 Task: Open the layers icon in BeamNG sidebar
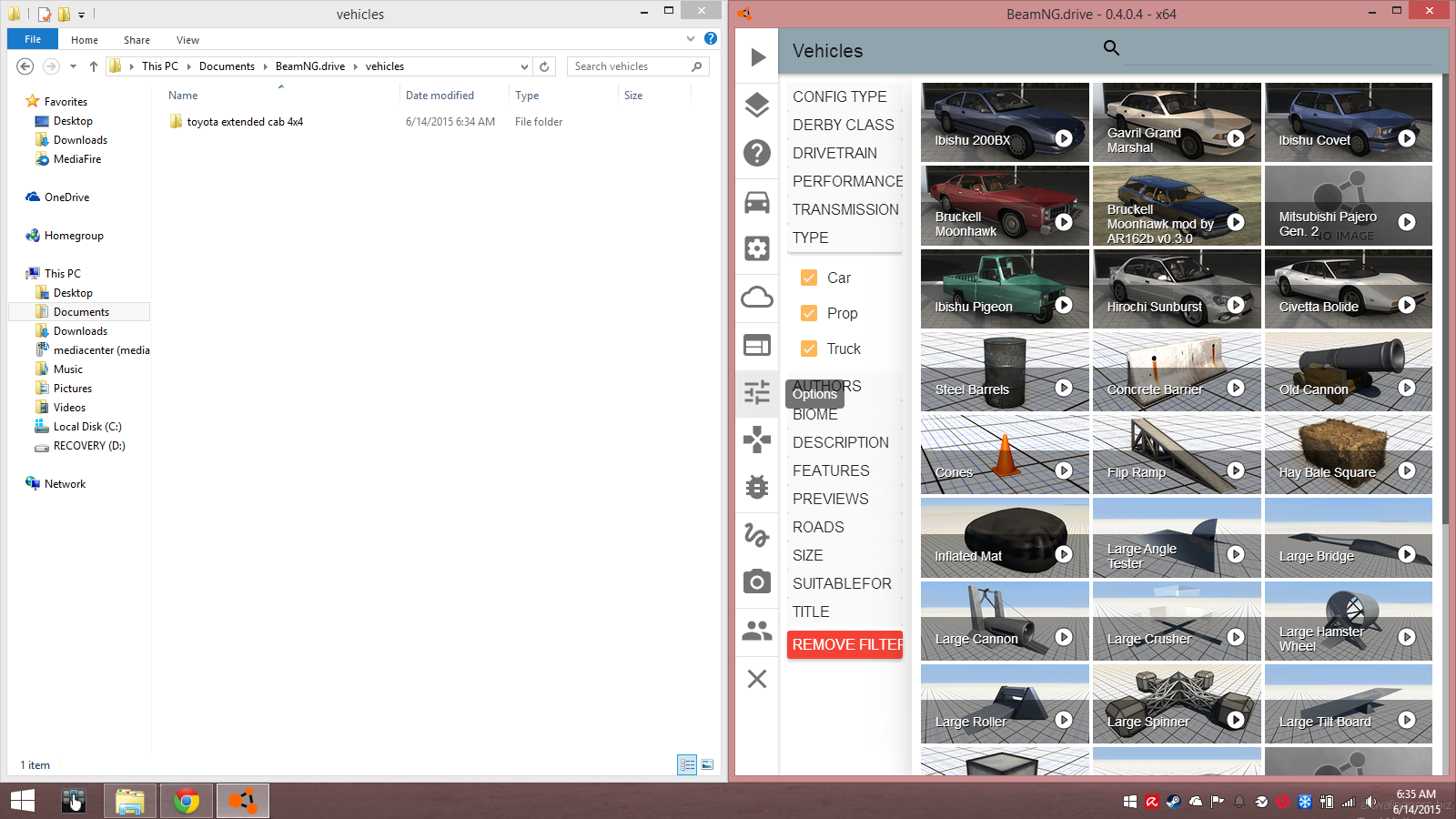tap(757, 105)
